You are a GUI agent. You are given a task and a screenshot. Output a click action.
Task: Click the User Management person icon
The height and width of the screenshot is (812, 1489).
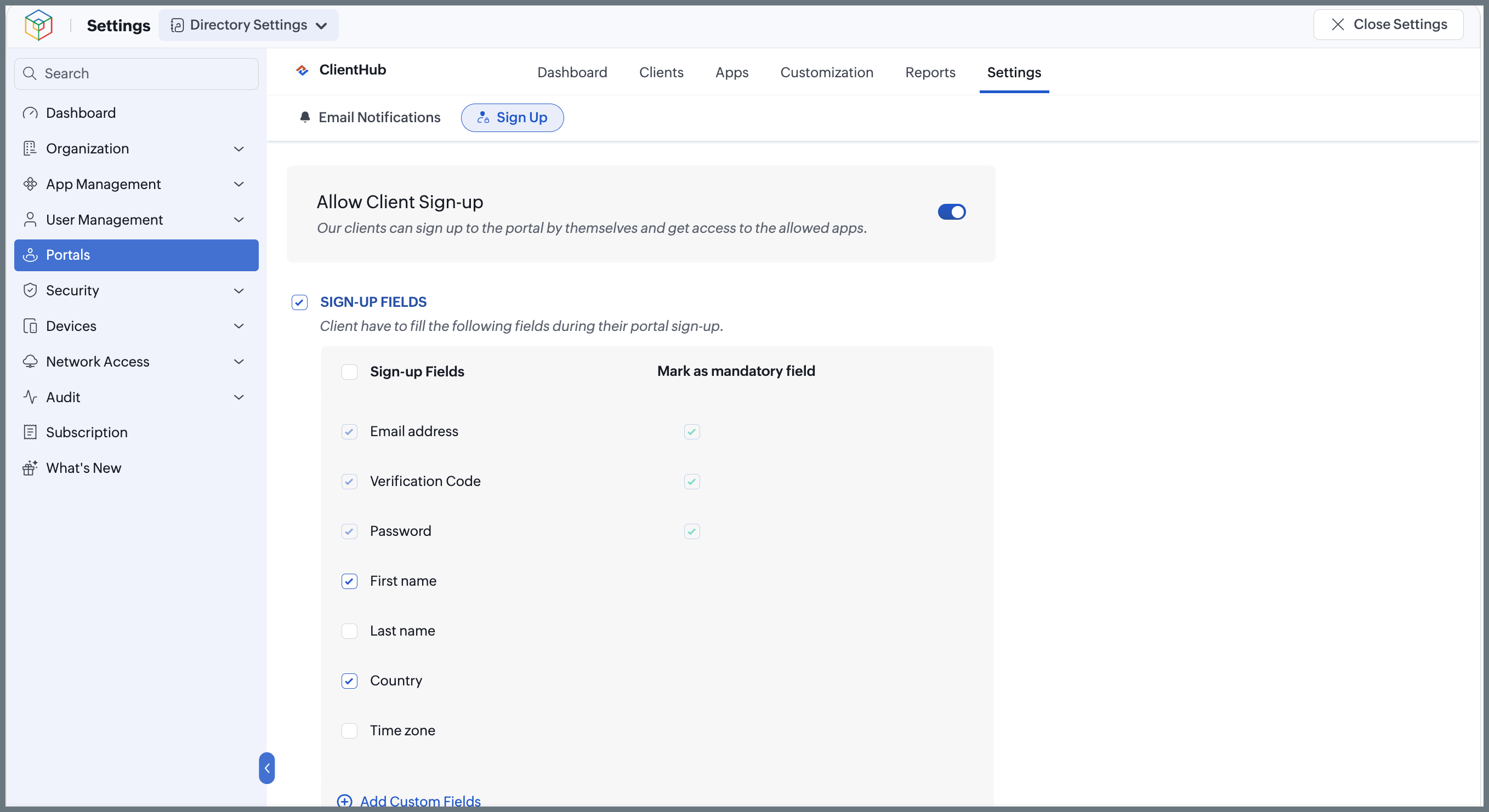click(30, 220)
